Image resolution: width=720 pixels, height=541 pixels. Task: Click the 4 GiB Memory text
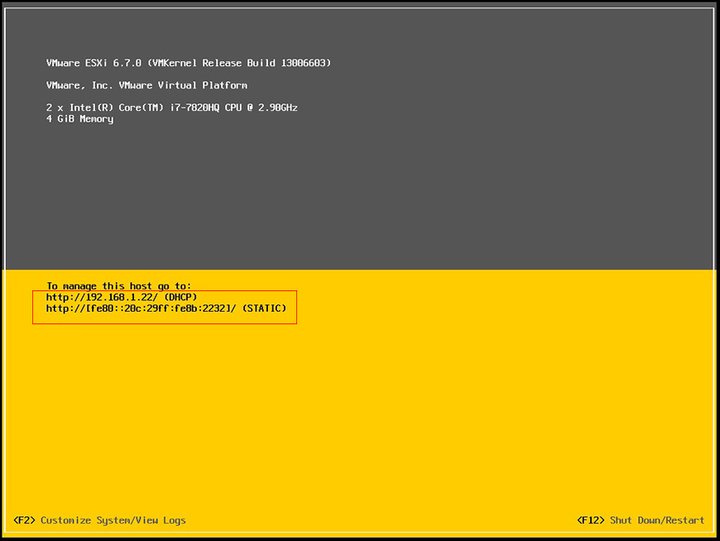tap(79, 119)
